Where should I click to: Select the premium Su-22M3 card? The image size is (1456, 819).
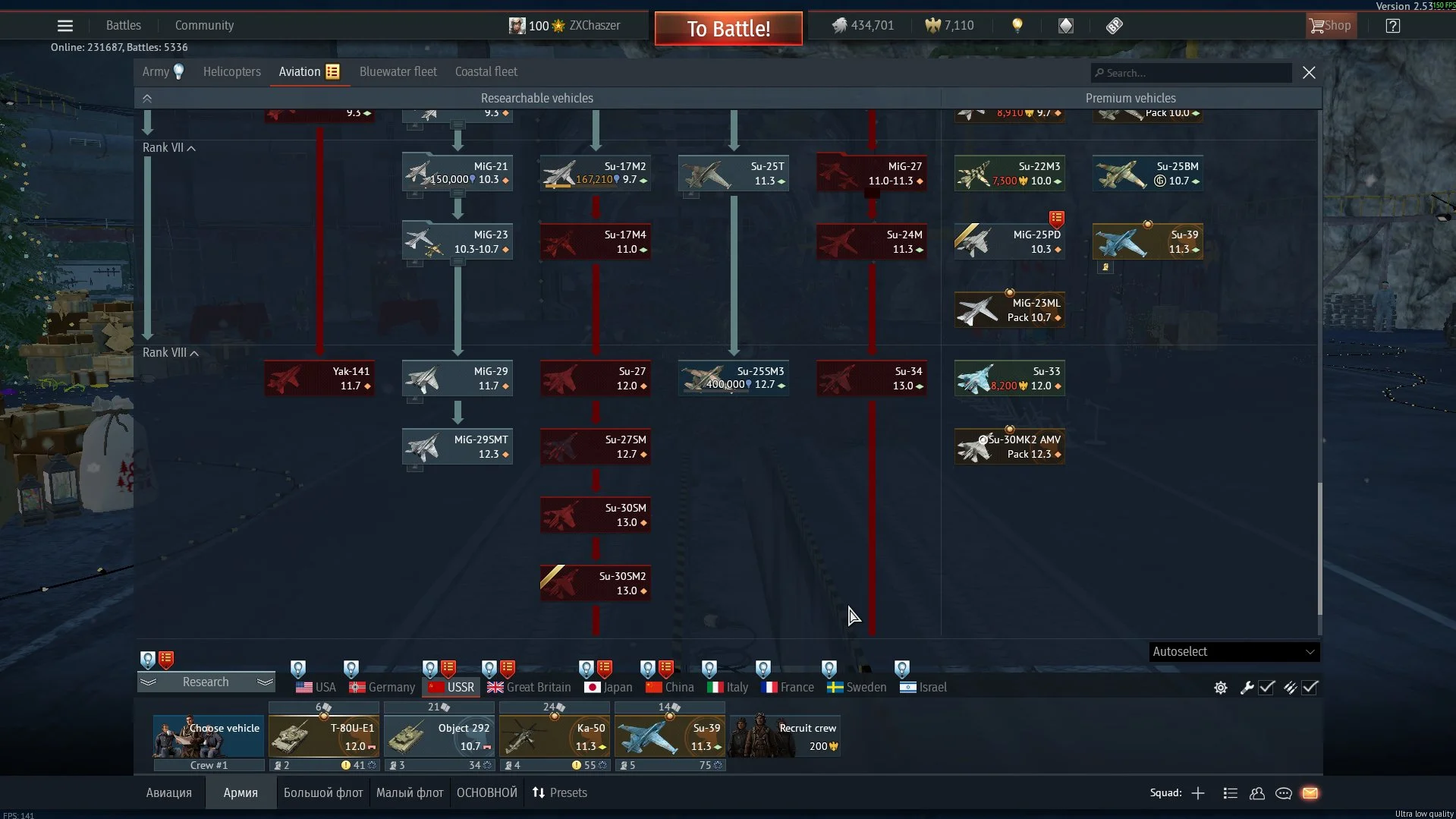pyautogui.click(x=1010, y=173)
